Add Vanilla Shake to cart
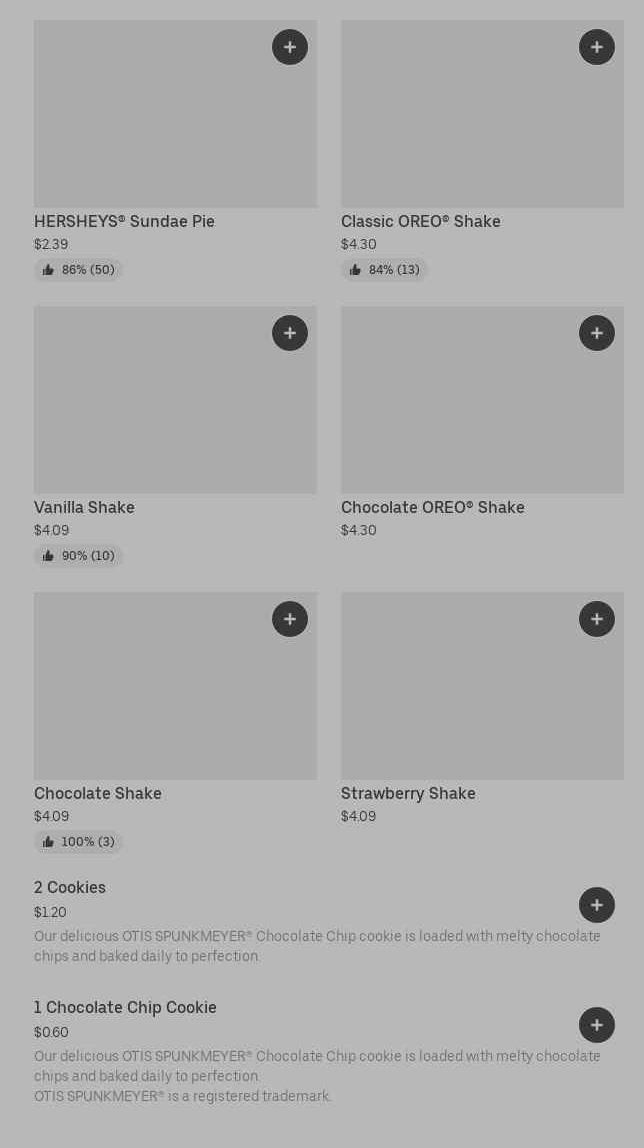 290,333
